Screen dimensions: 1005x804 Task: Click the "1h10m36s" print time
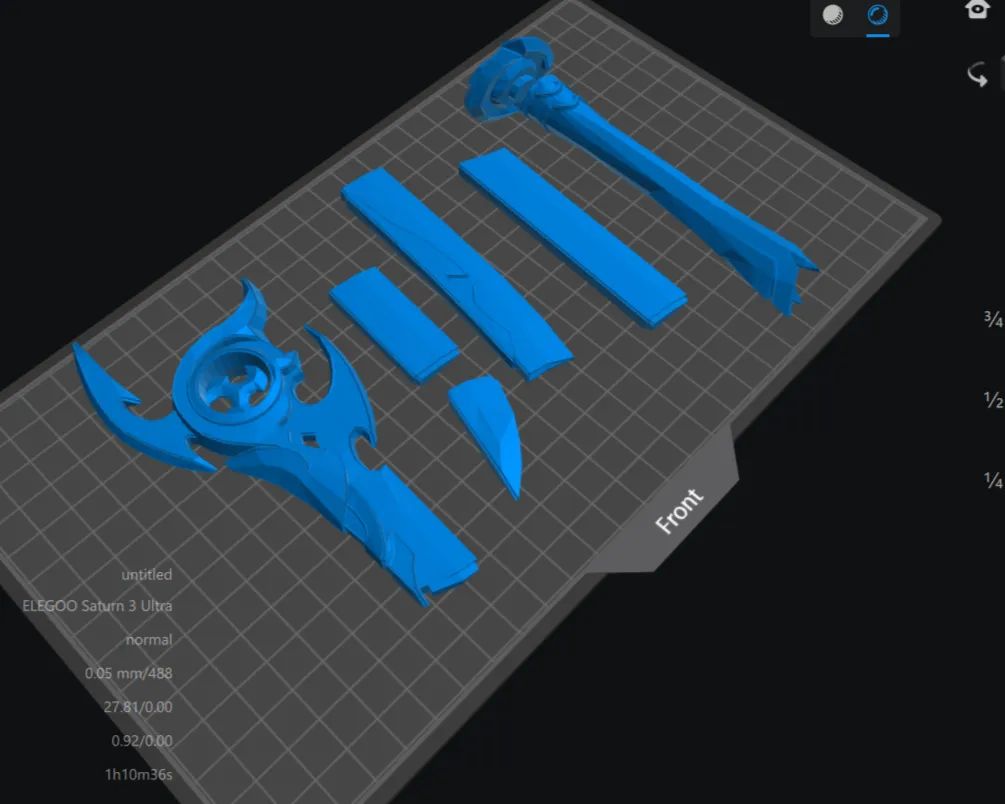click(x=138, y=775)
